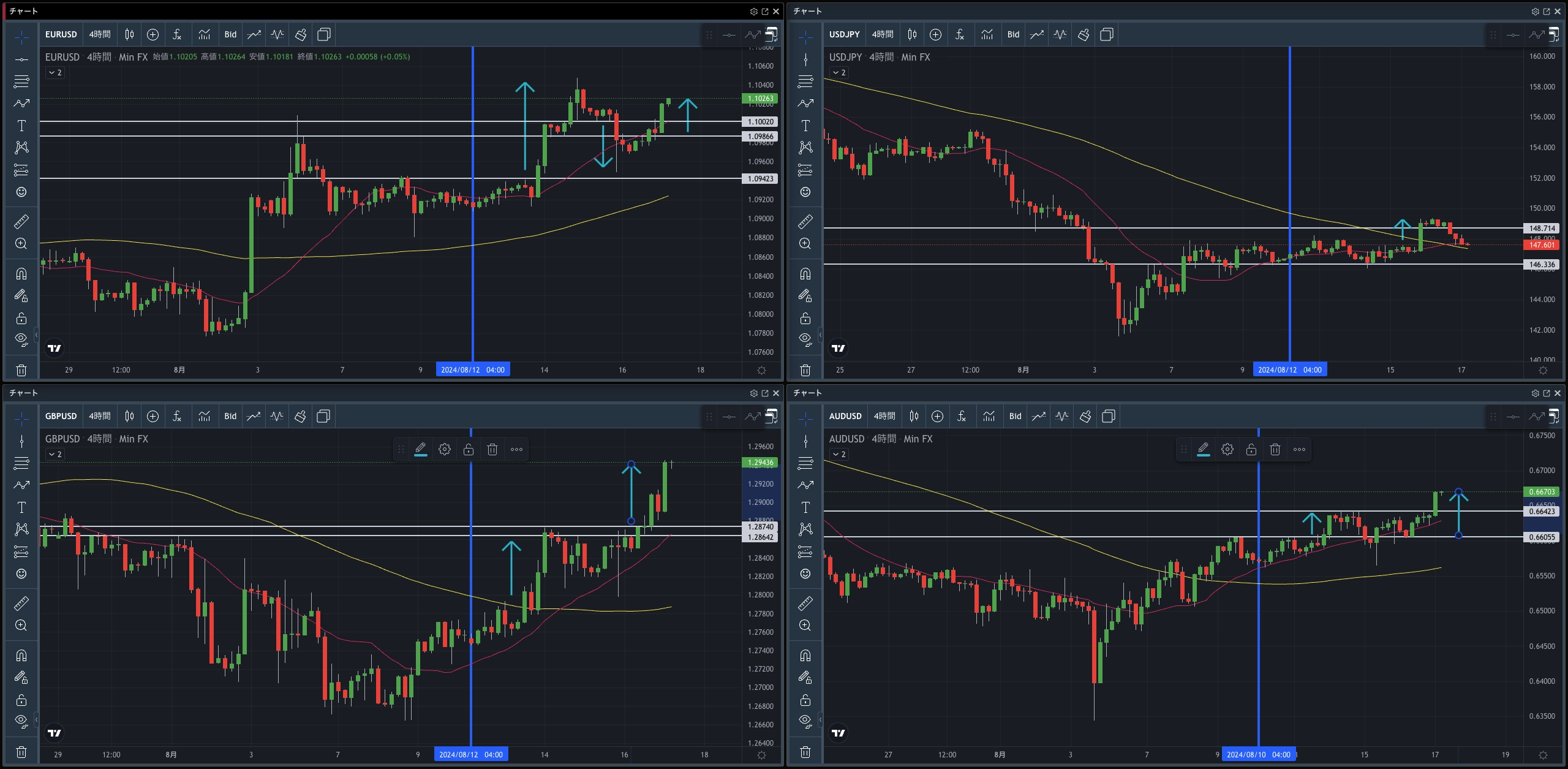Select the ruler measure tool in EURUSD chart
The width and height of the screenshot is (1568, 769).
(x=21, y=221)
